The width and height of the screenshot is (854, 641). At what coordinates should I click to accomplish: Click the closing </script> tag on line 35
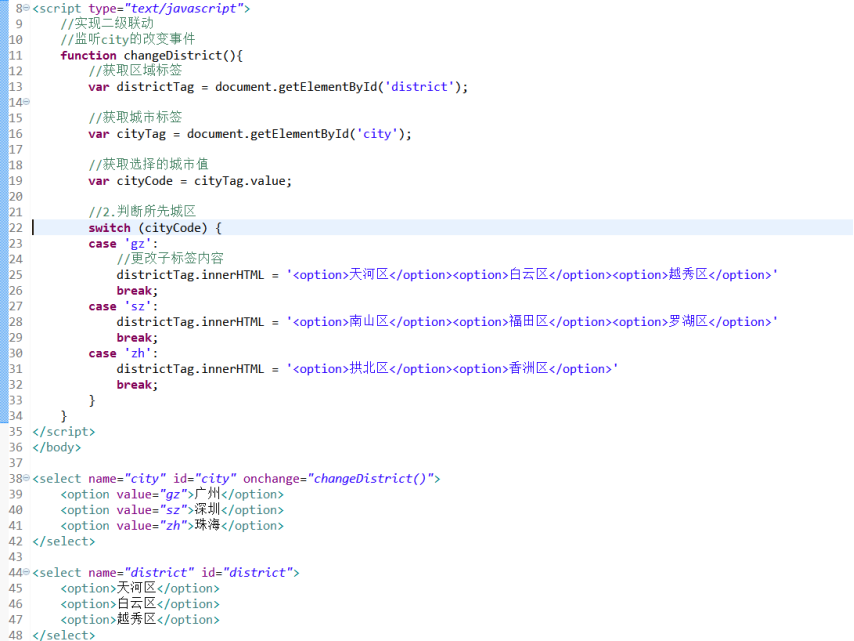pyautogui.click(x=62, y=431)
